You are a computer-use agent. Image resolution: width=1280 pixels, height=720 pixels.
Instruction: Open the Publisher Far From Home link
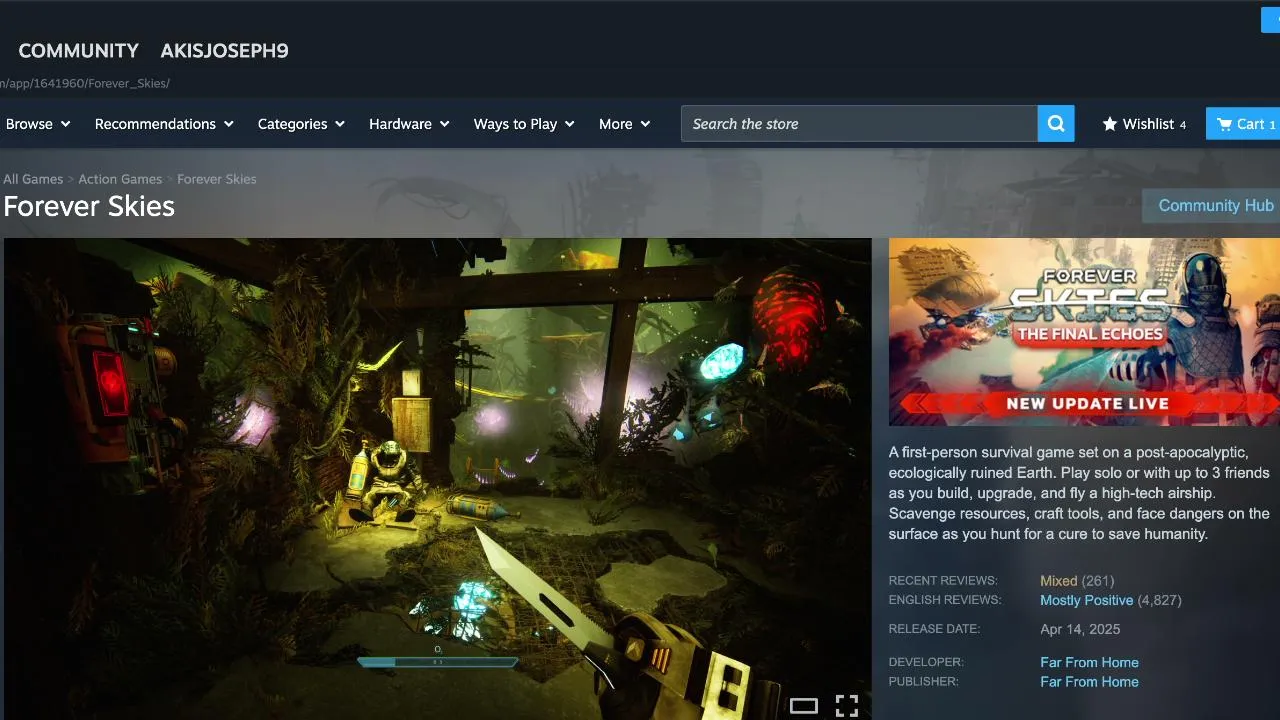(x=1089, y=682)
